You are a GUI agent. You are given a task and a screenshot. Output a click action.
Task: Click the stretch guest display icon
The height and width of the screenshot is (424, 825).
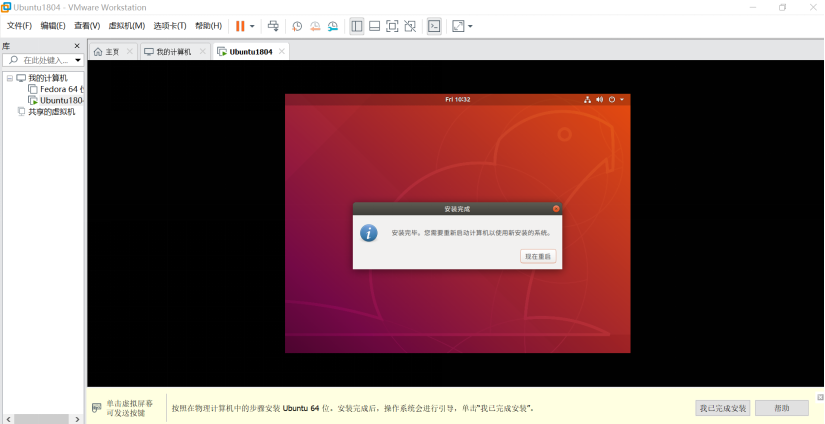pos(458,26)
